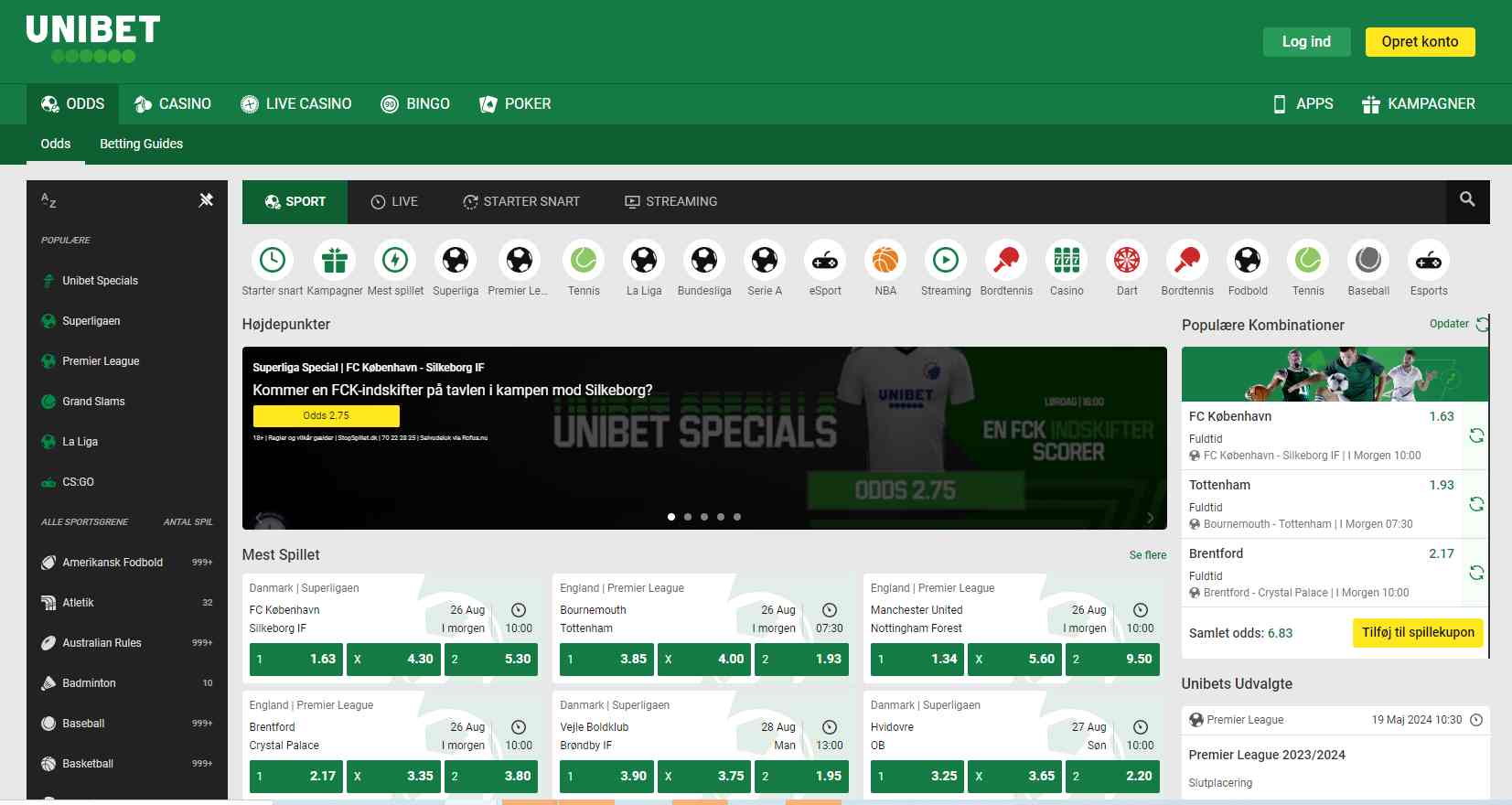Bet on FC København win at 1.63

[296, 659]
